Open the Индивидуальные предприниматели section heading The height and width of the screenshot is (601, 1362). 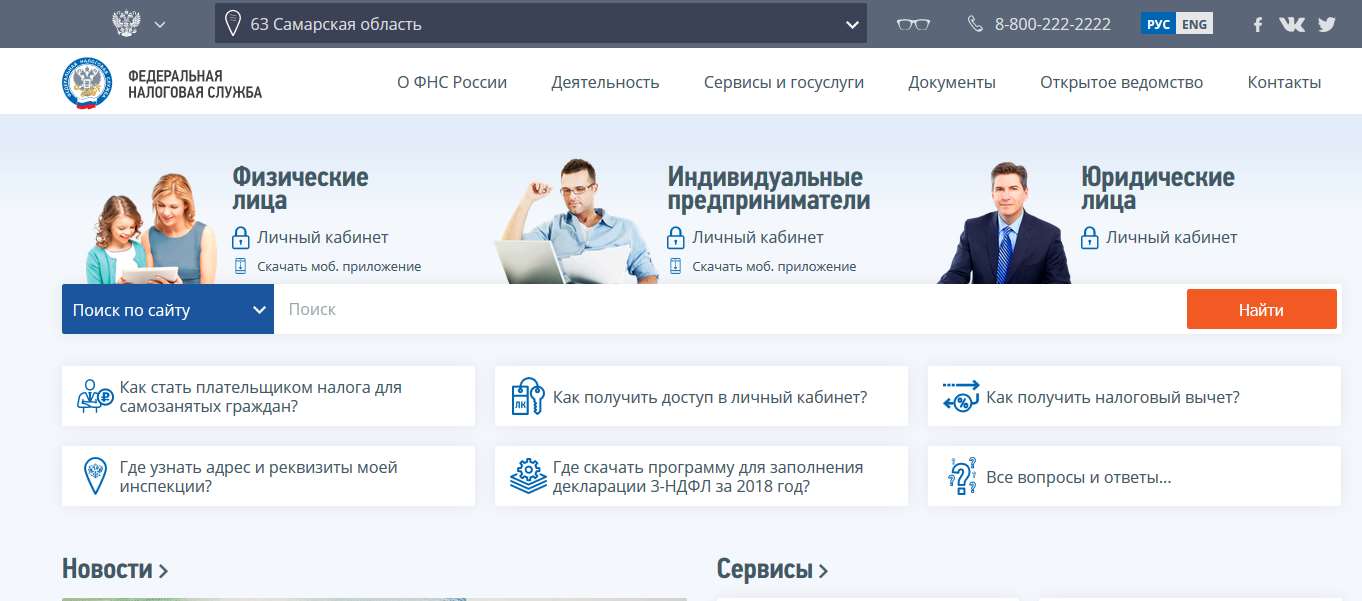coord(768,188)
